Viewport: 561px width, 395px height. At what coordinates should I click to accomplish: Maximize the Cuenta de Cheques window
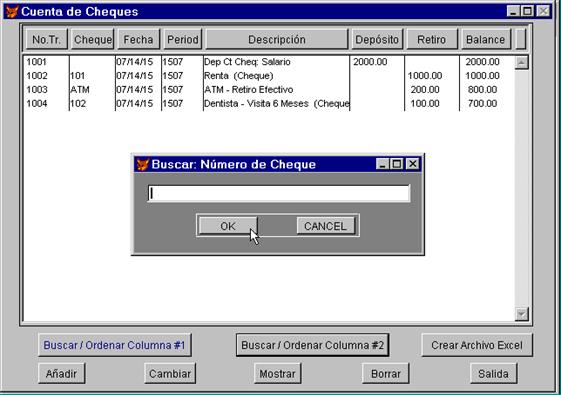(527, 11)
